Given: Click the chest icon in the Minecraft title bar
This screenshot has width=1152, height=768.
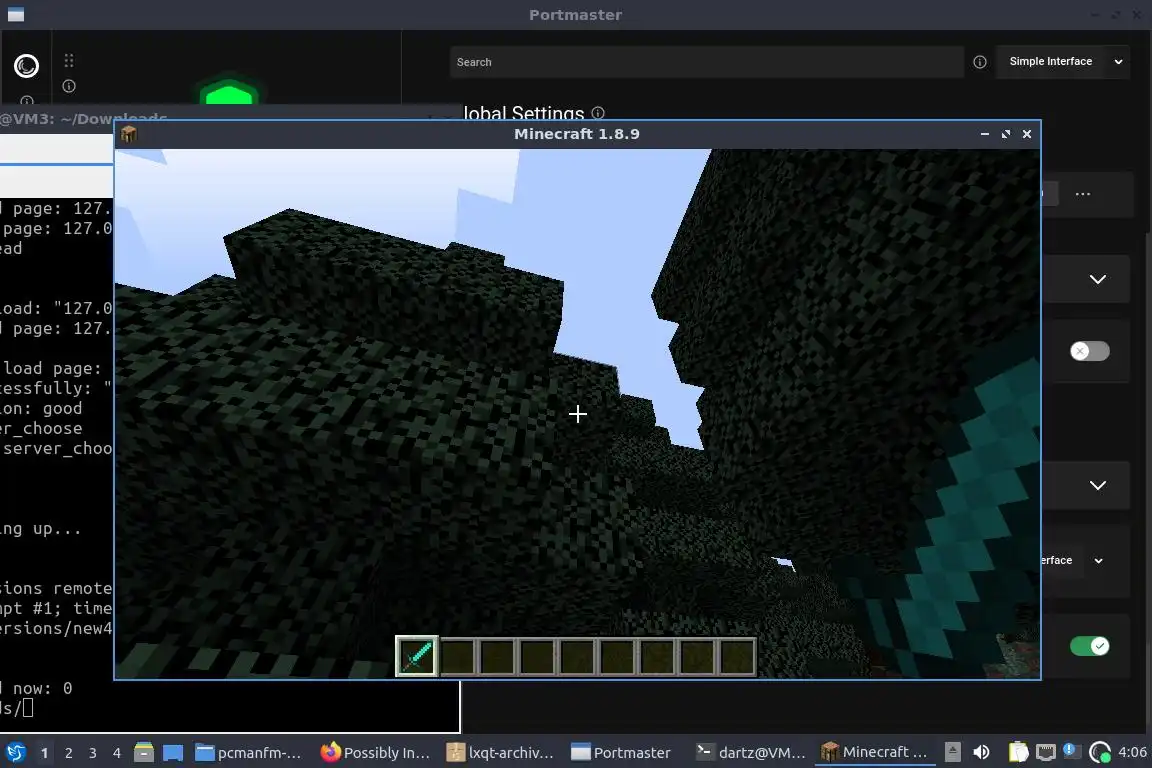Looking at the screenshot, I should click(x=129, y=134).
